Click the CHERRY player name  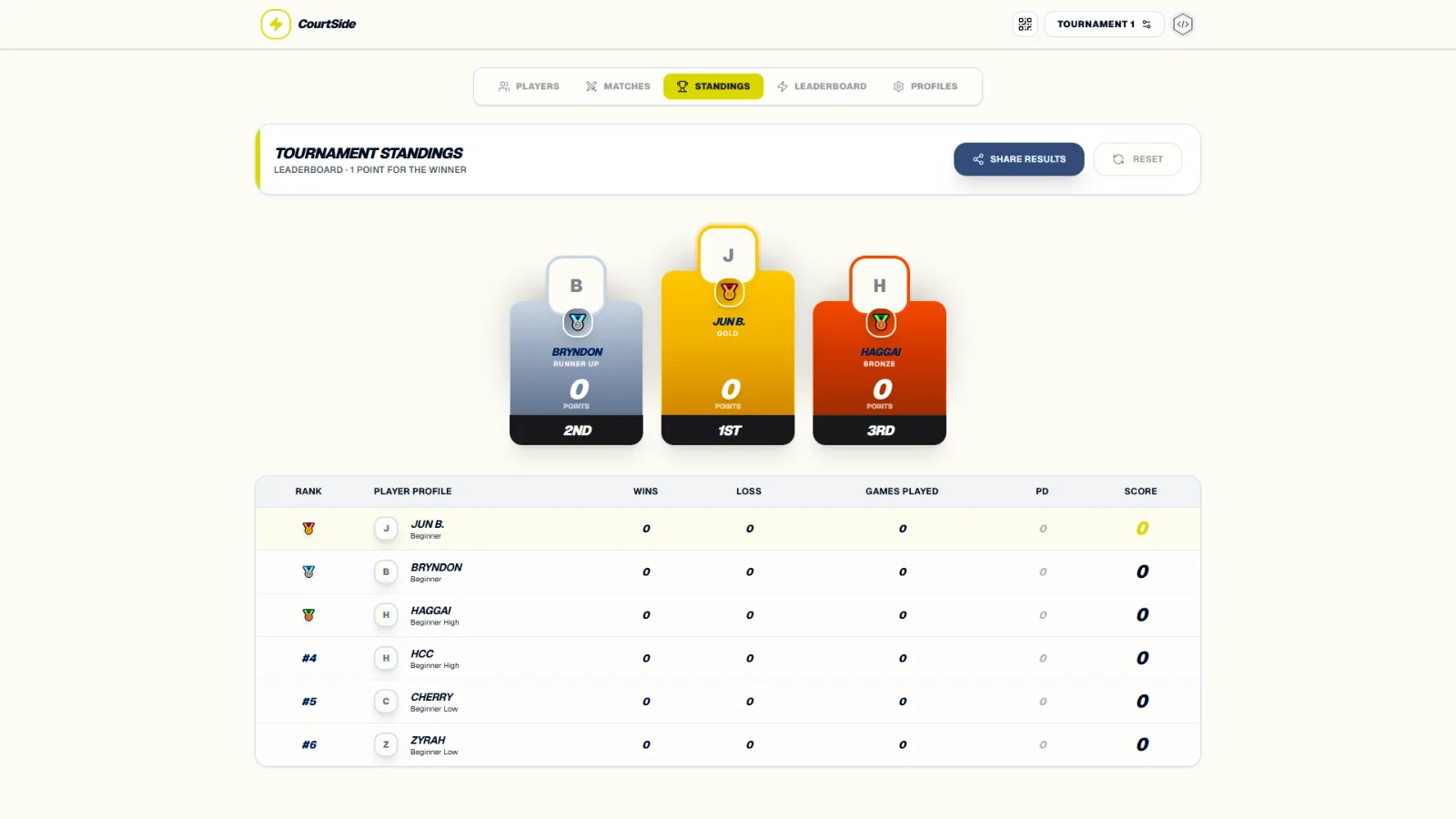[431, 697]
